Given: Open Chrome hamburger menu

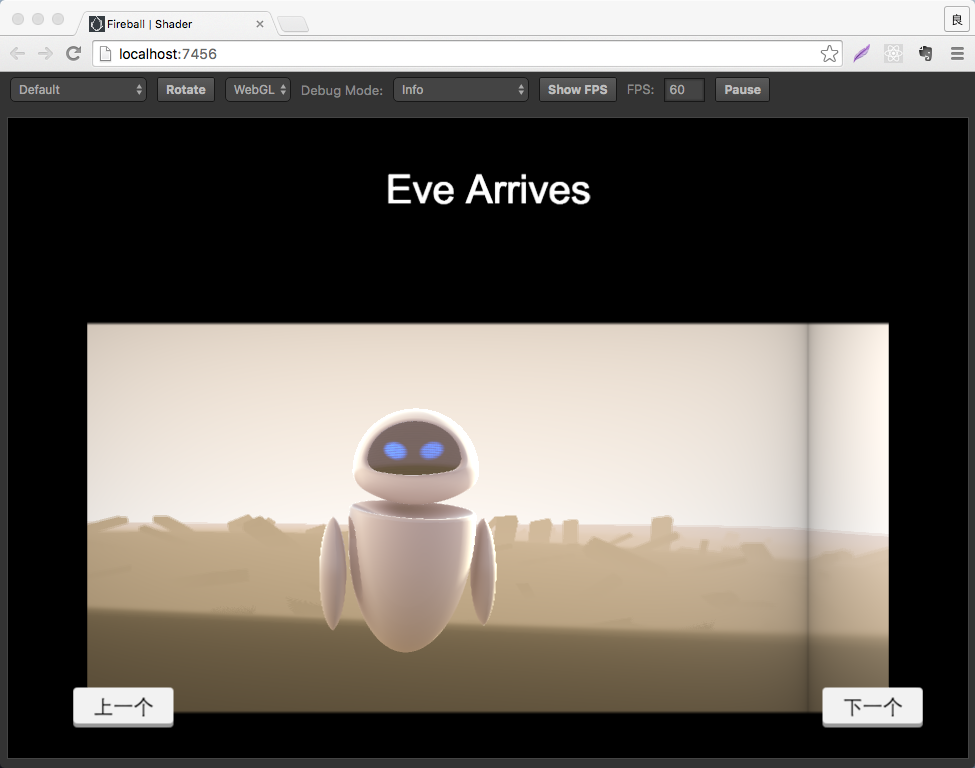Looking at the screenshot, I should [957, 53].
